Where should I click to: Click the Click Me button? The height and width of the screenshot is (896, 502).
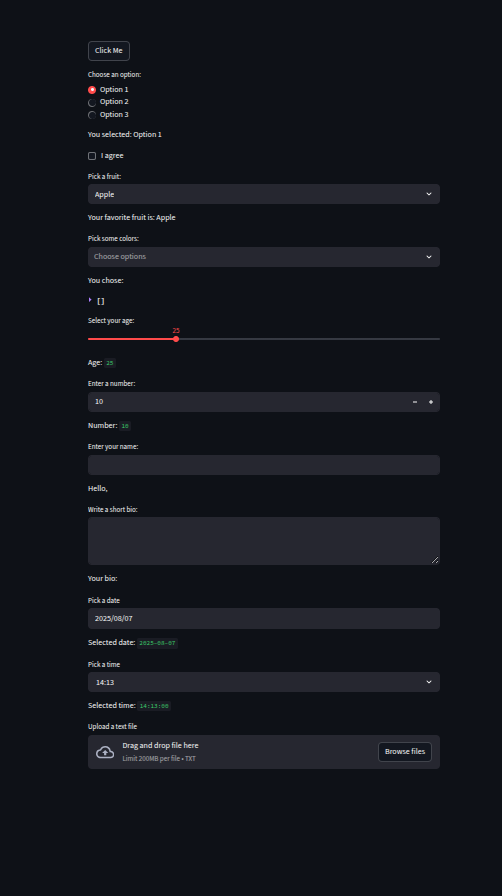tap(109, 51)
